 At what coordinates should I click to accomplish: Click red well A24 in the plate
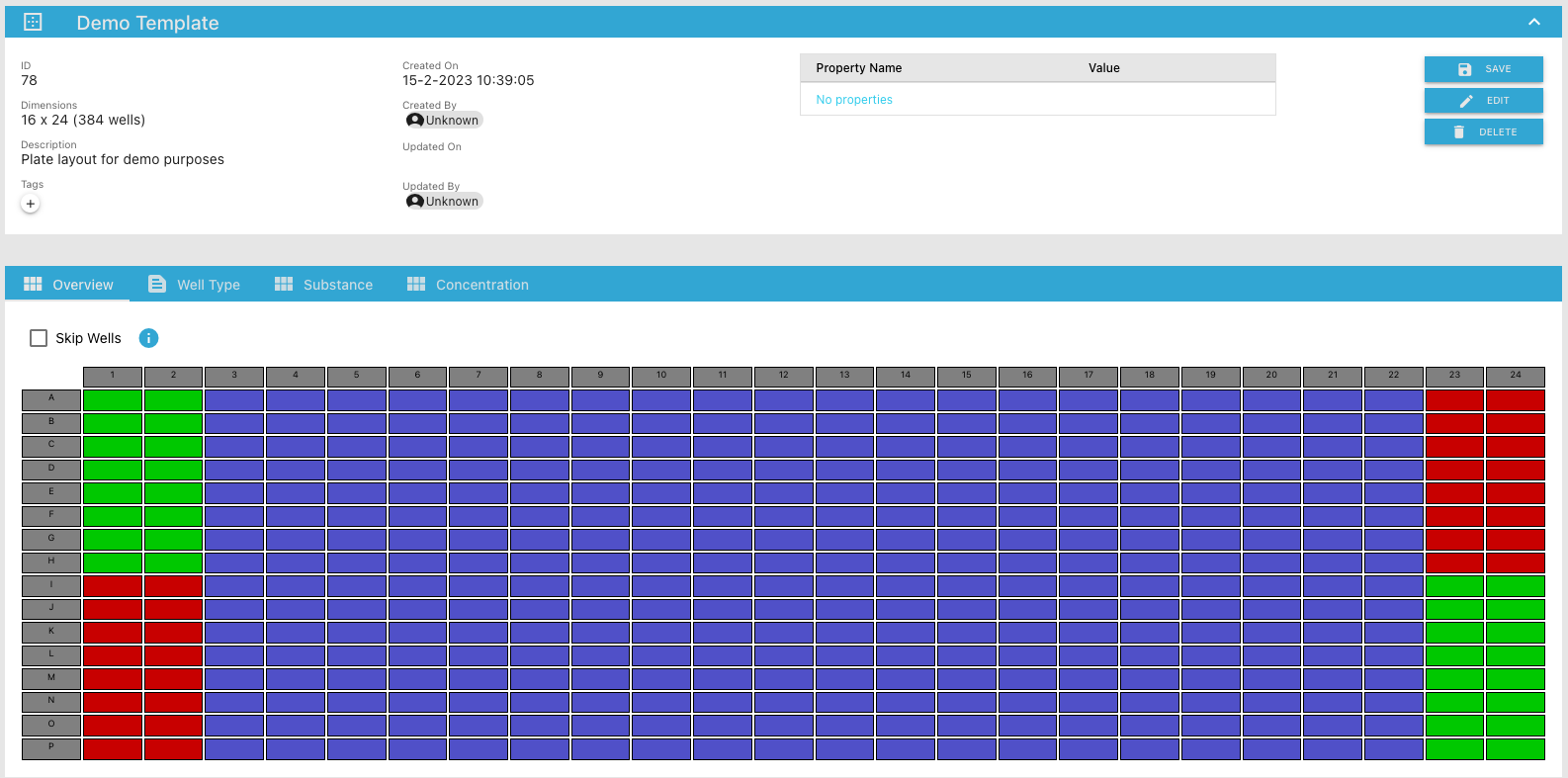click(x=1515, y=400)
